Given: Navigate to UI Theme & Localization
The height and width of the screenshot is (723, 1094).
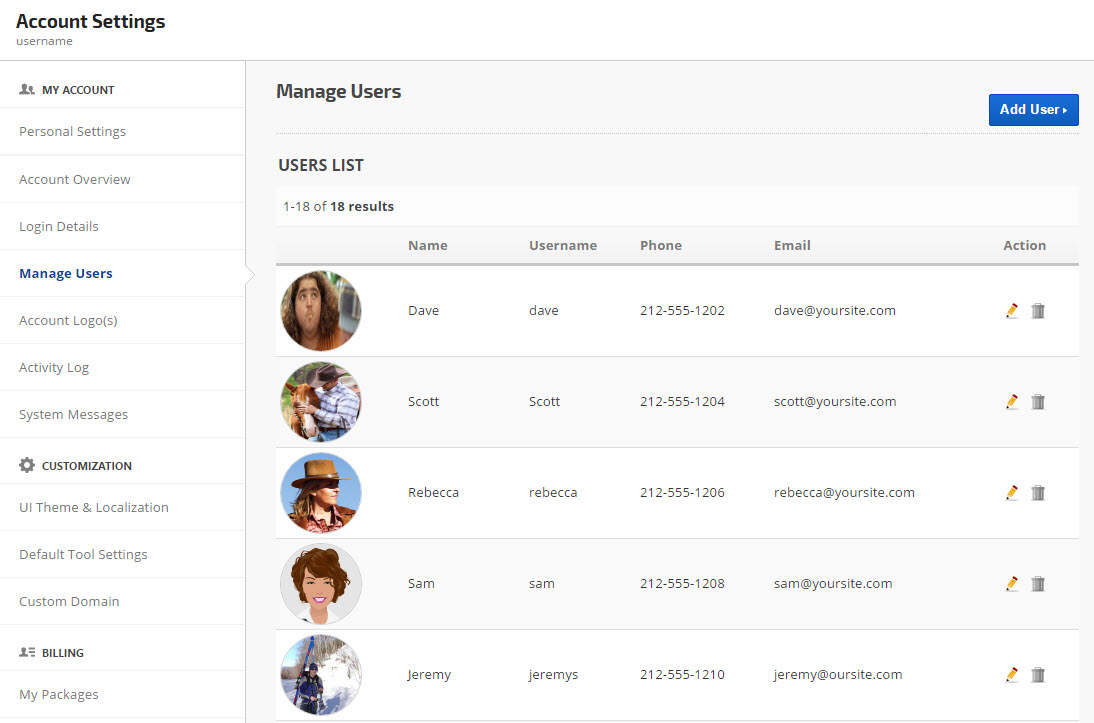Looking at the screenshot, I should pos(94,508).
